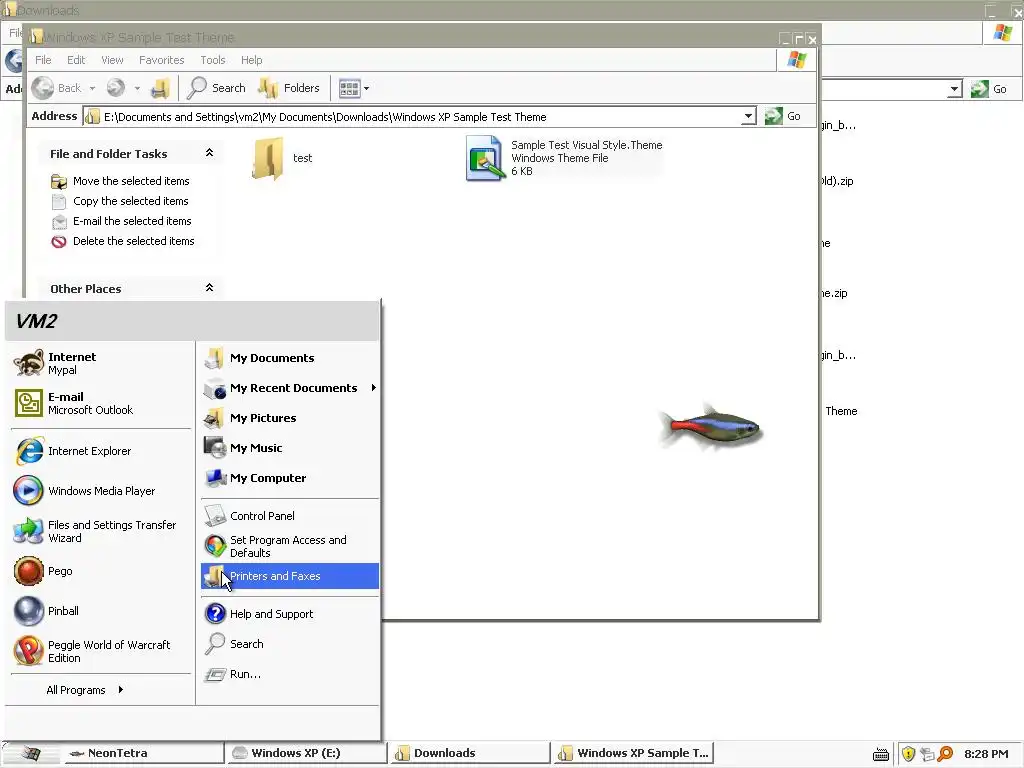
Task: Switch to Windows XP Sample T... taskbar button
Action: pyautogui.click(x=633, y=753)
